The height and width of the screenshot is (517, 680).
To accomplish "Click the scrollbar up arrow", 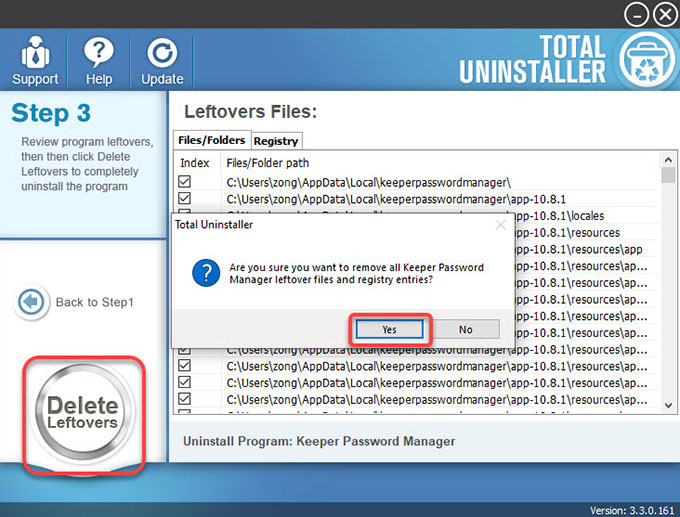I will pyautogui.click(x=668, y=160).
